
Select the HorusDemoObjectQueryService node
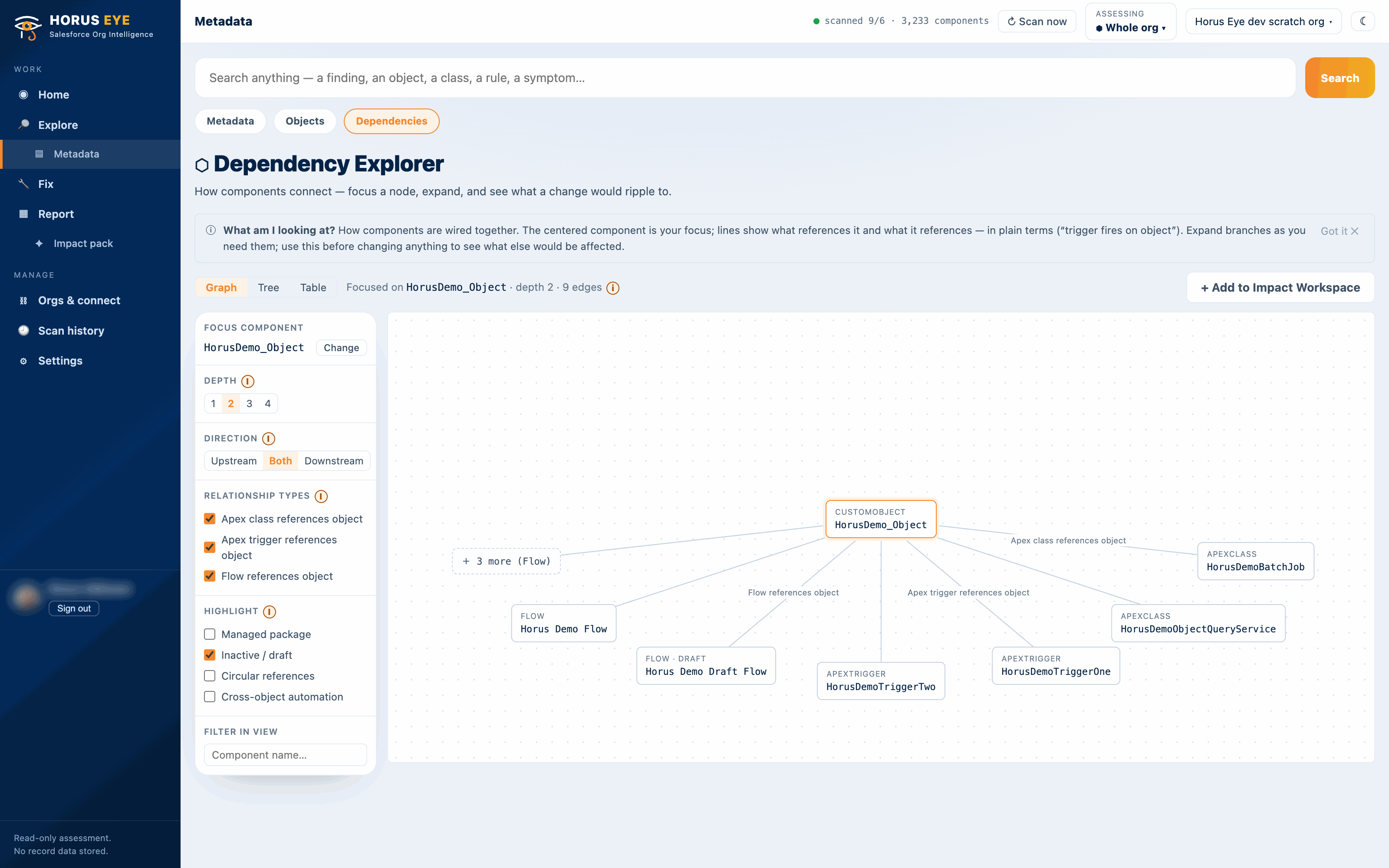click(1198, 623)
